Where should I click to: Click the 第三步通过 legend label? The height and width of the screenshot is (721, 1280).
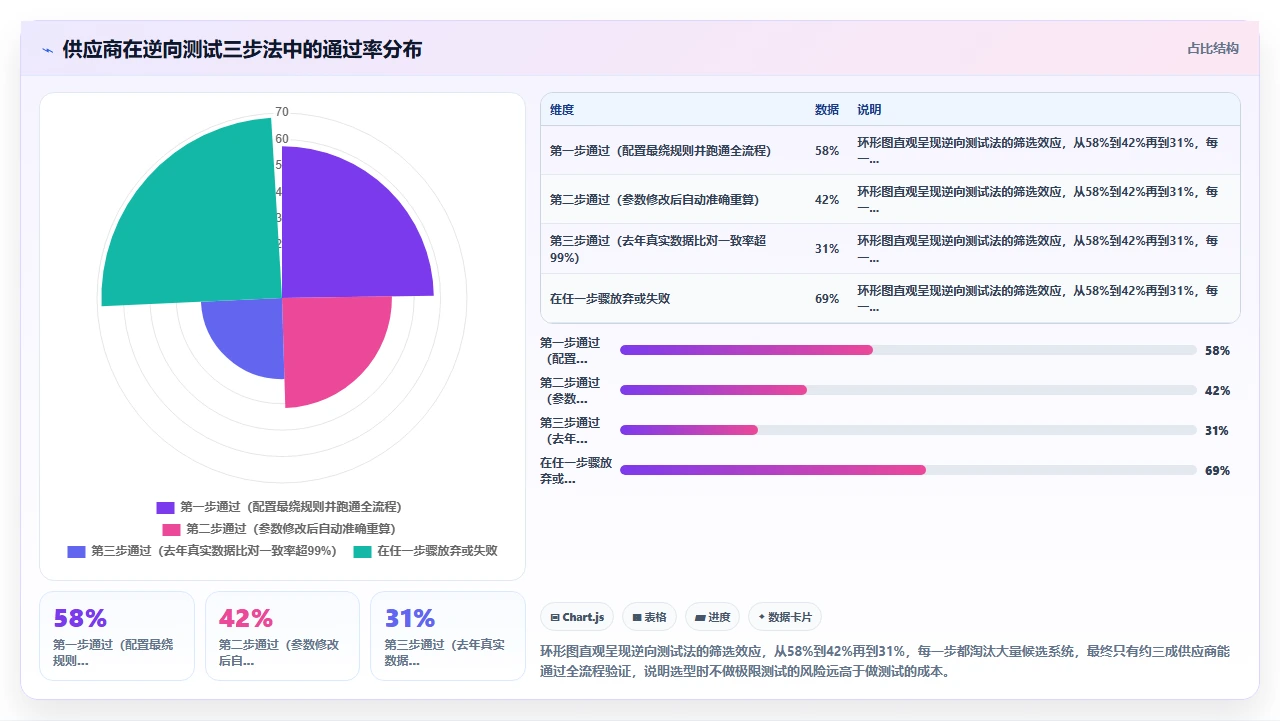[214, 551]
